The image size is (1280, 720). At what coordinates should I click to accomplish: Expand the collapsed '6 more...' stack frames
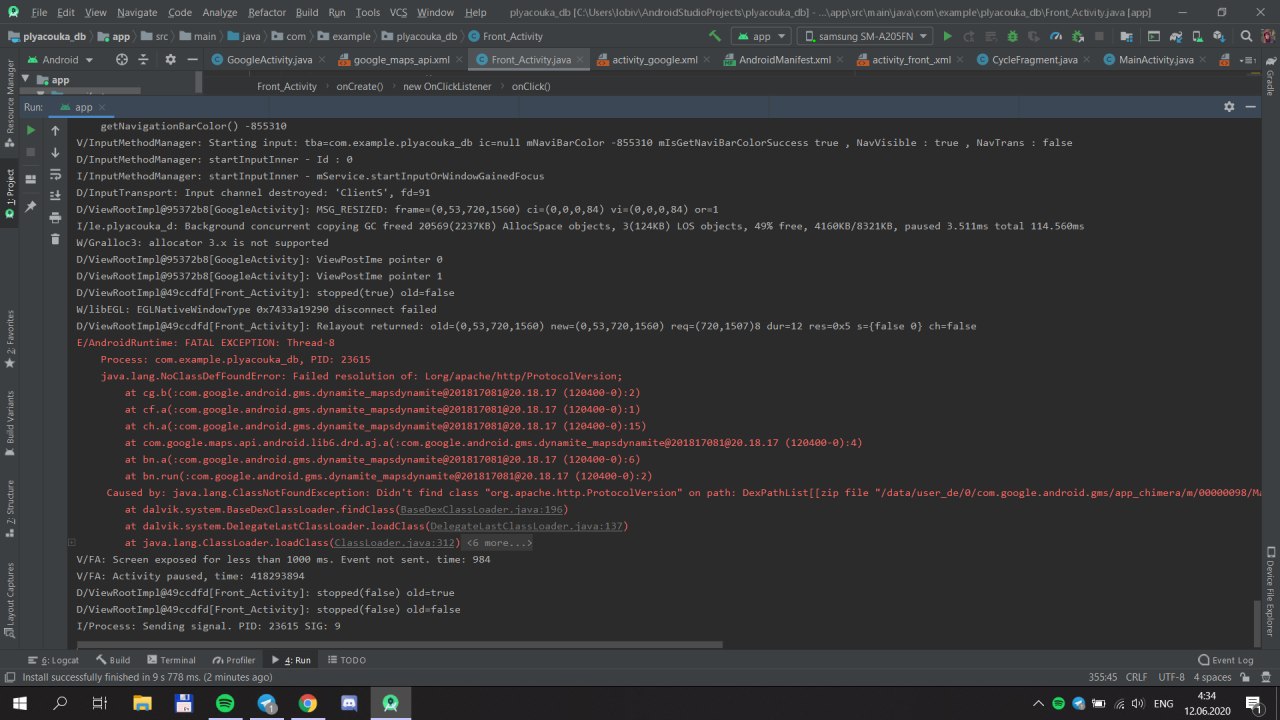499,543
